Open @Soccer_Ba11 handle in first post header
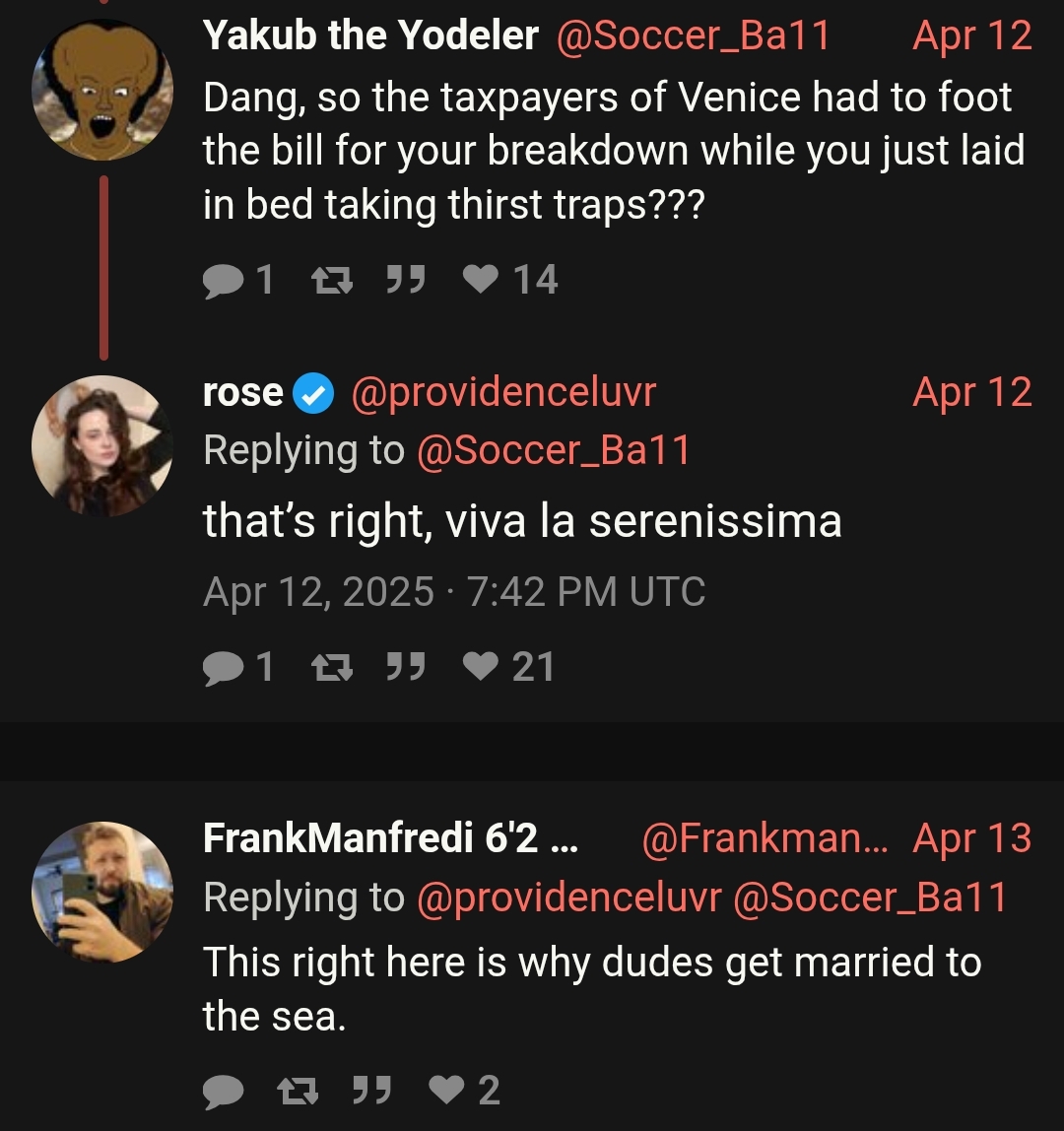1064x1131 pixels. coord(694,36)
